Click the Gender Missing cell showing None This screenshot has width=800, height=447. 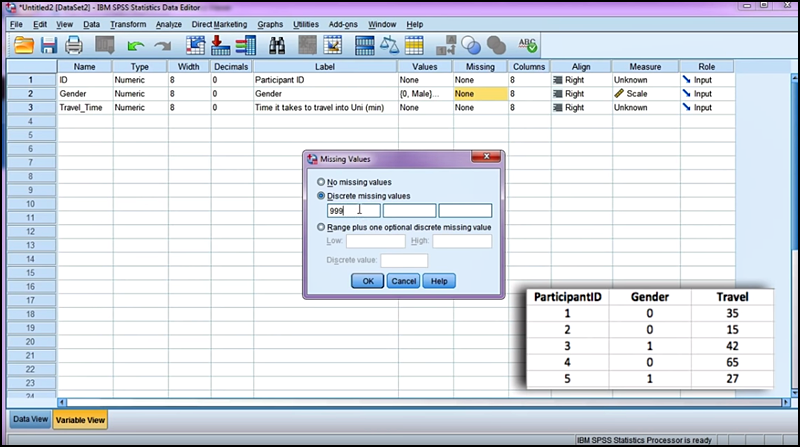click(x=480, y=93)
